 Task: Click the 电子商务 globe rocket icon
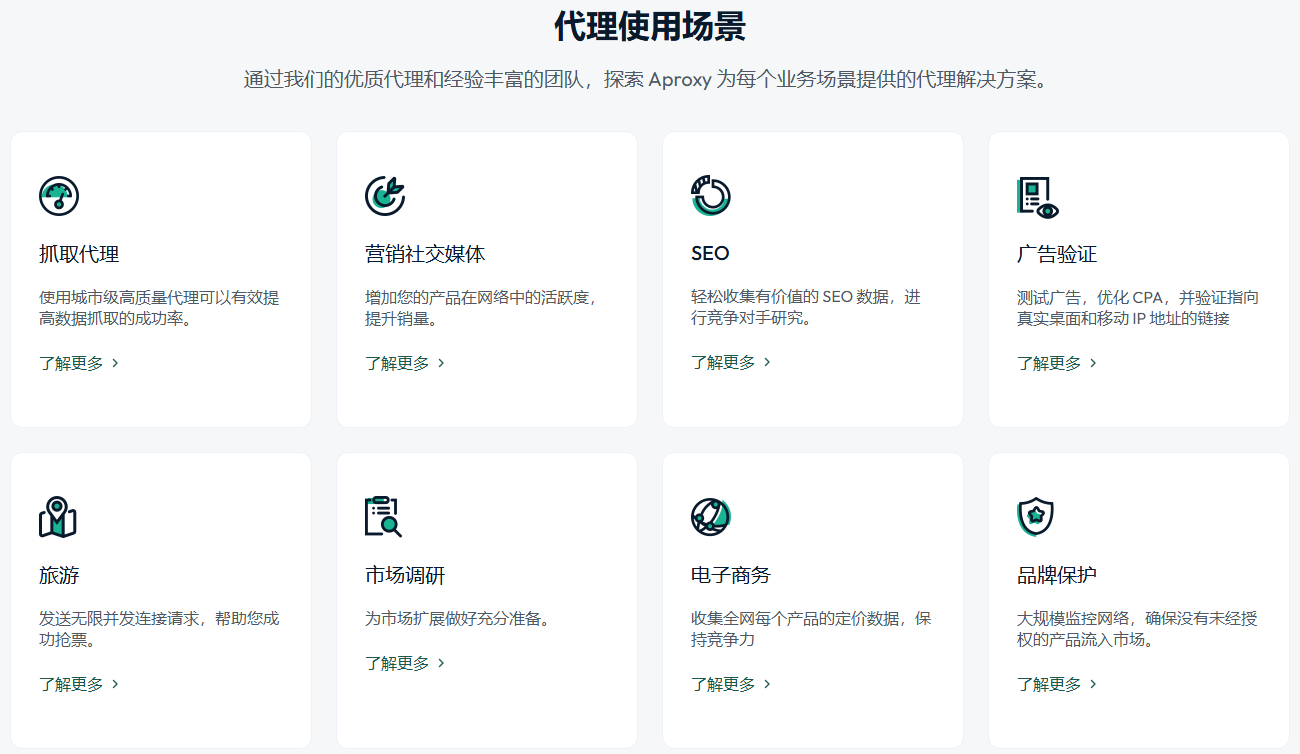(711, 517)
